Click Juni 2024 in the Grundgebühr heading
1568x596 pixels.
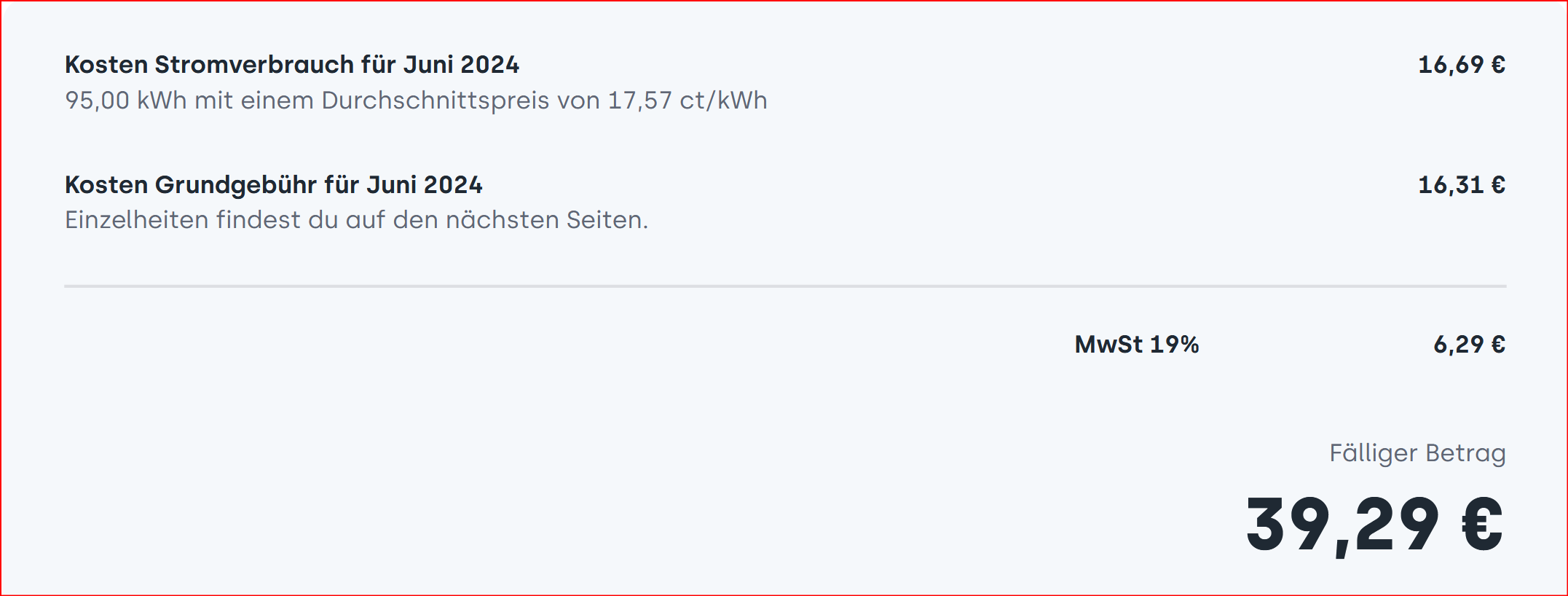(425, 185)
